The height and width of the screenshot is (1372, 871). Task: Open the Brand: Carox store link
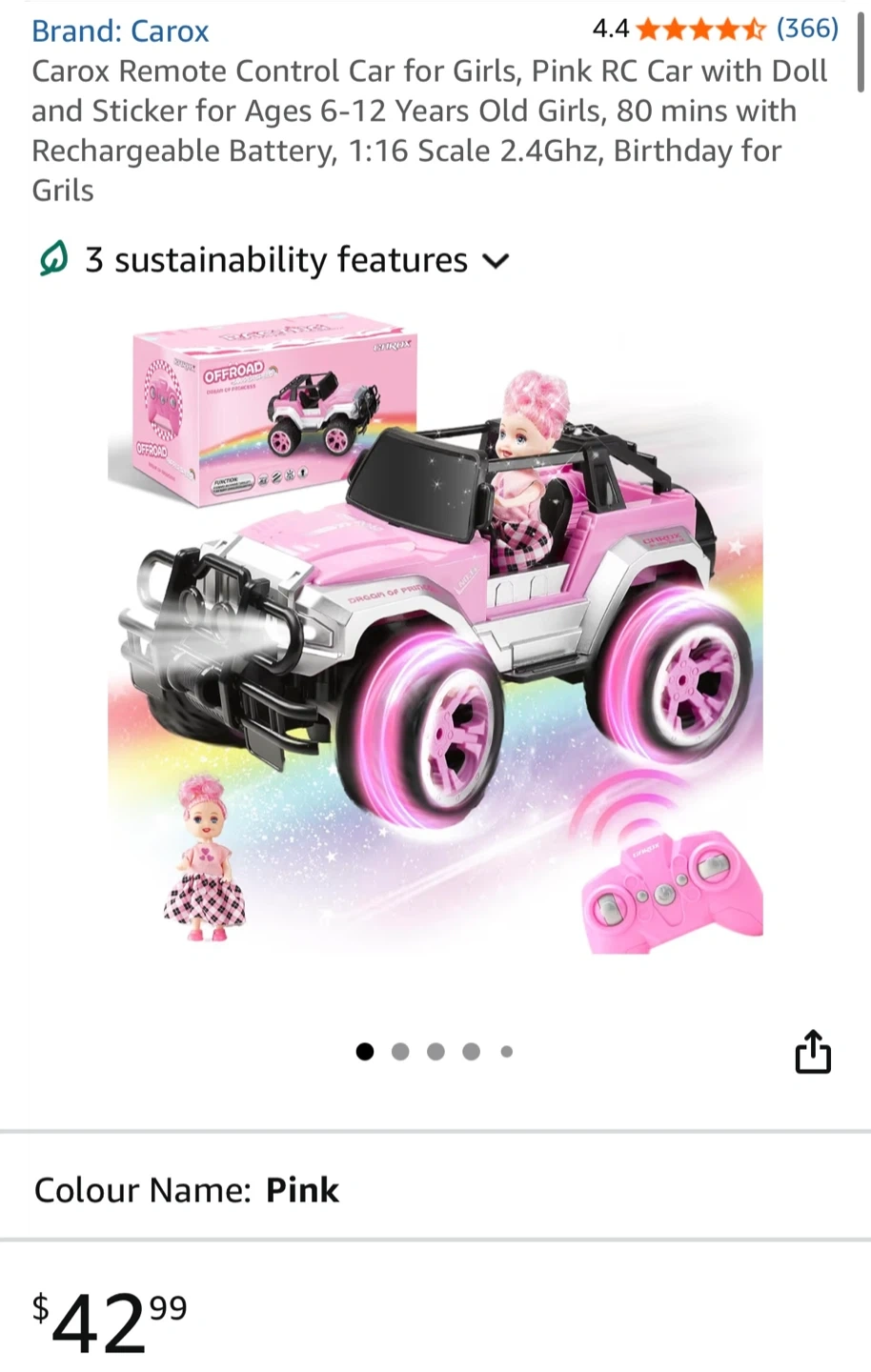[x=120, y=30]
